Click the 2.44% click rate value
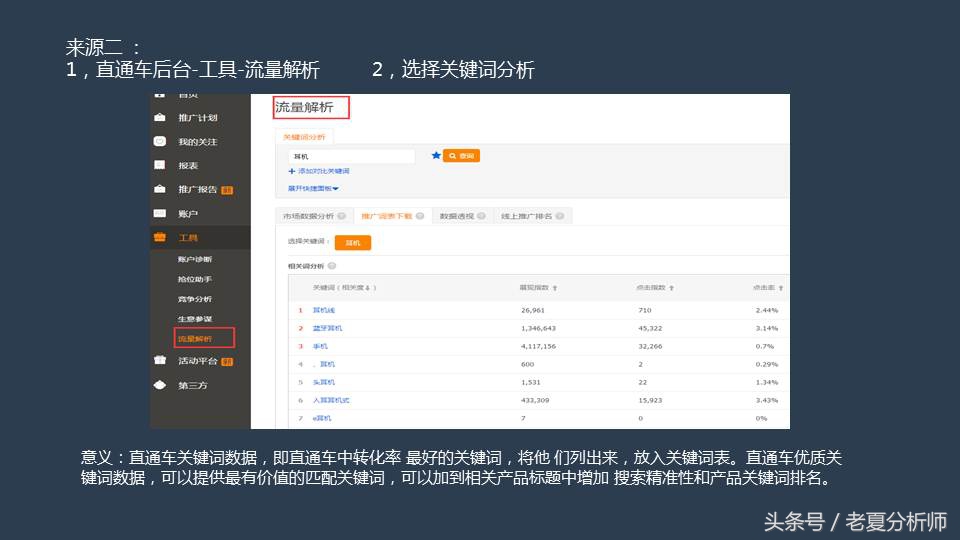Viewport: 960px width, 540px height. tap(767, 310)
